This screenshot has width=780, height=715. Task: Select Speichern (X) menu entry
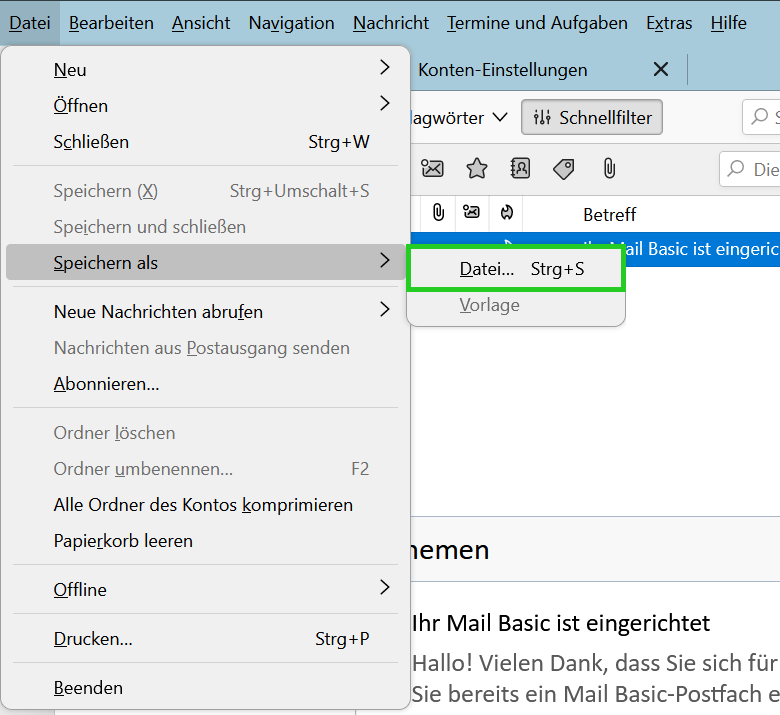(205, 191)
